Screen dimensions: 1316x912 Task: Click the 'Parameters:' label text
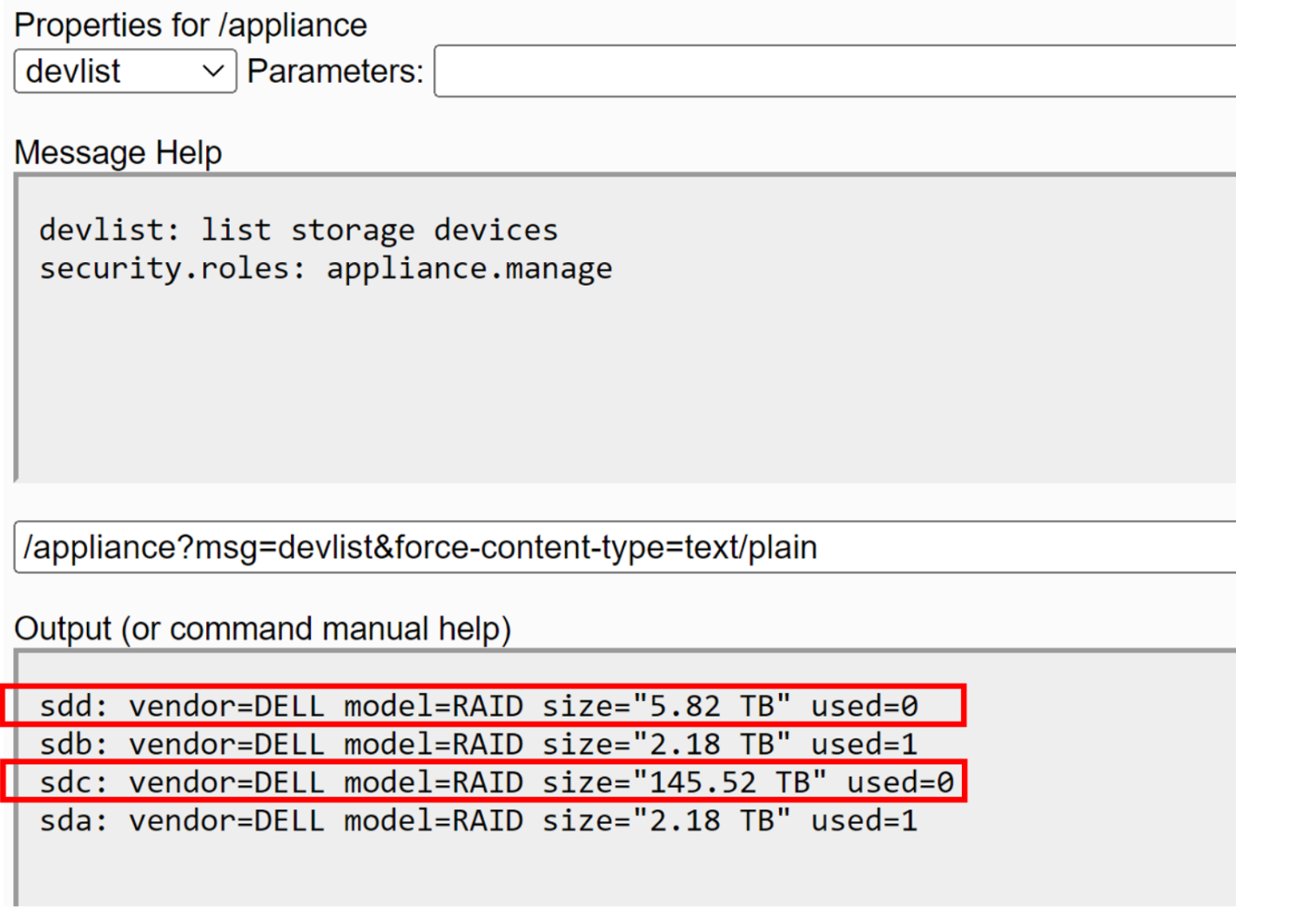[x=335, y=72]
